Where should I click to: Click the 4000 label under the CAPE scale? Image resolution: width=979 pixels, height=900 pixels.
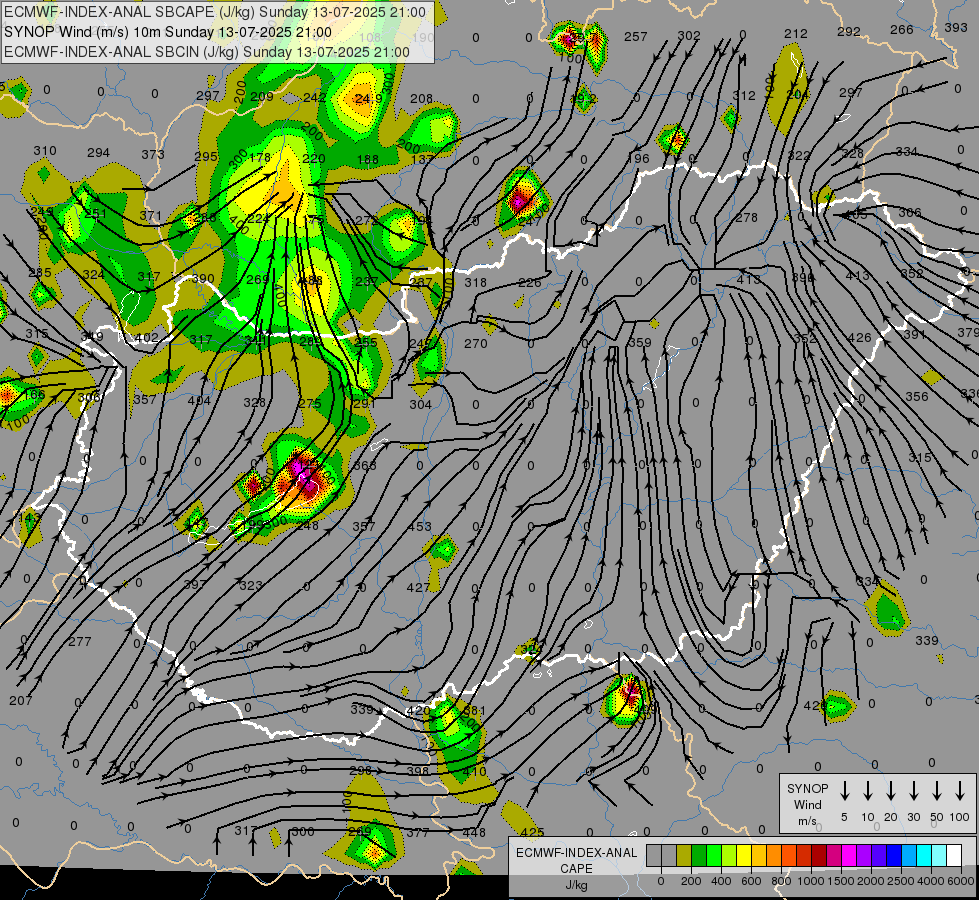(x=931, y=881)
